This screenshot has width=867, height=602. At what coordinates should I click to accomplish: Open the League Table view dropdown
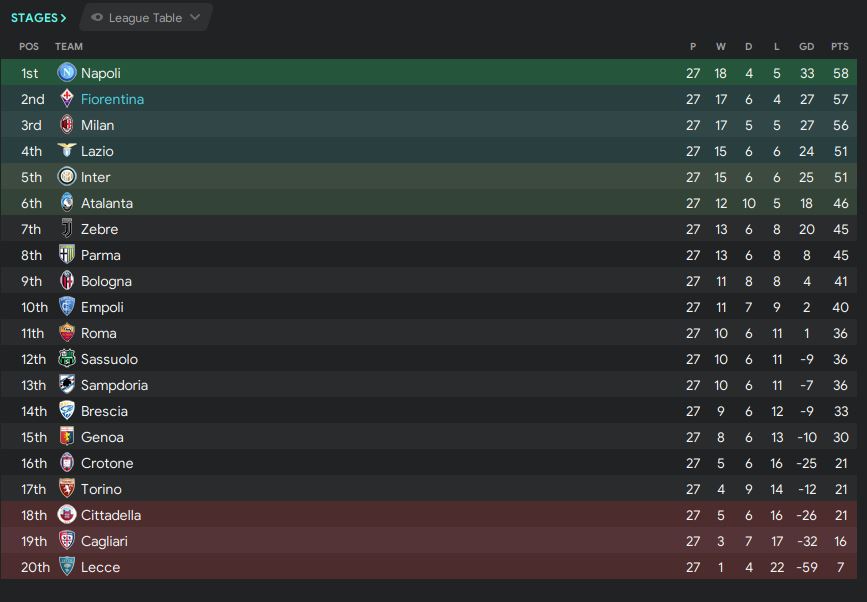pos(145,18)
